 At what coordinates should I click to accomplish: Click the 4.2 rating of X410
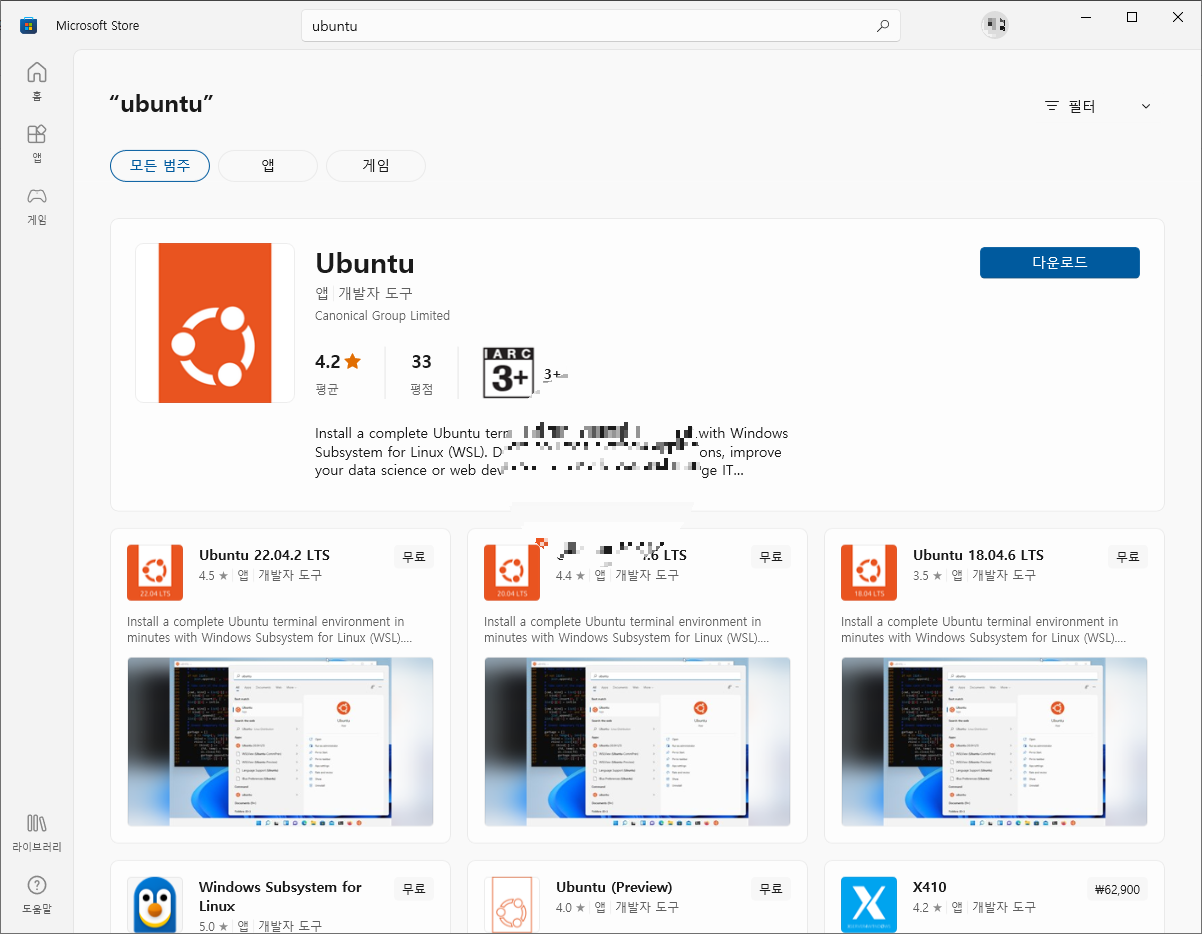click(x=927, y=908)
